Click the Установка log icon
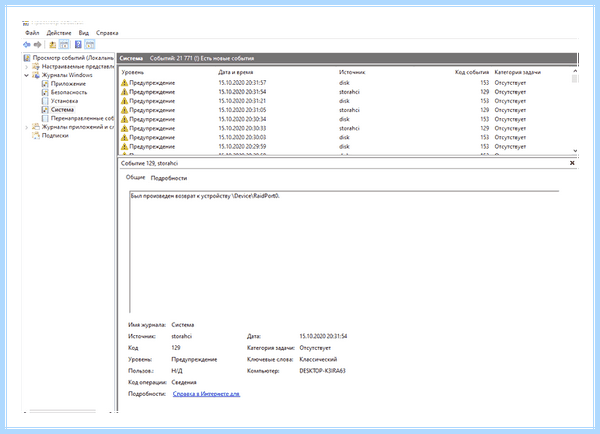 tap(45, 101)
